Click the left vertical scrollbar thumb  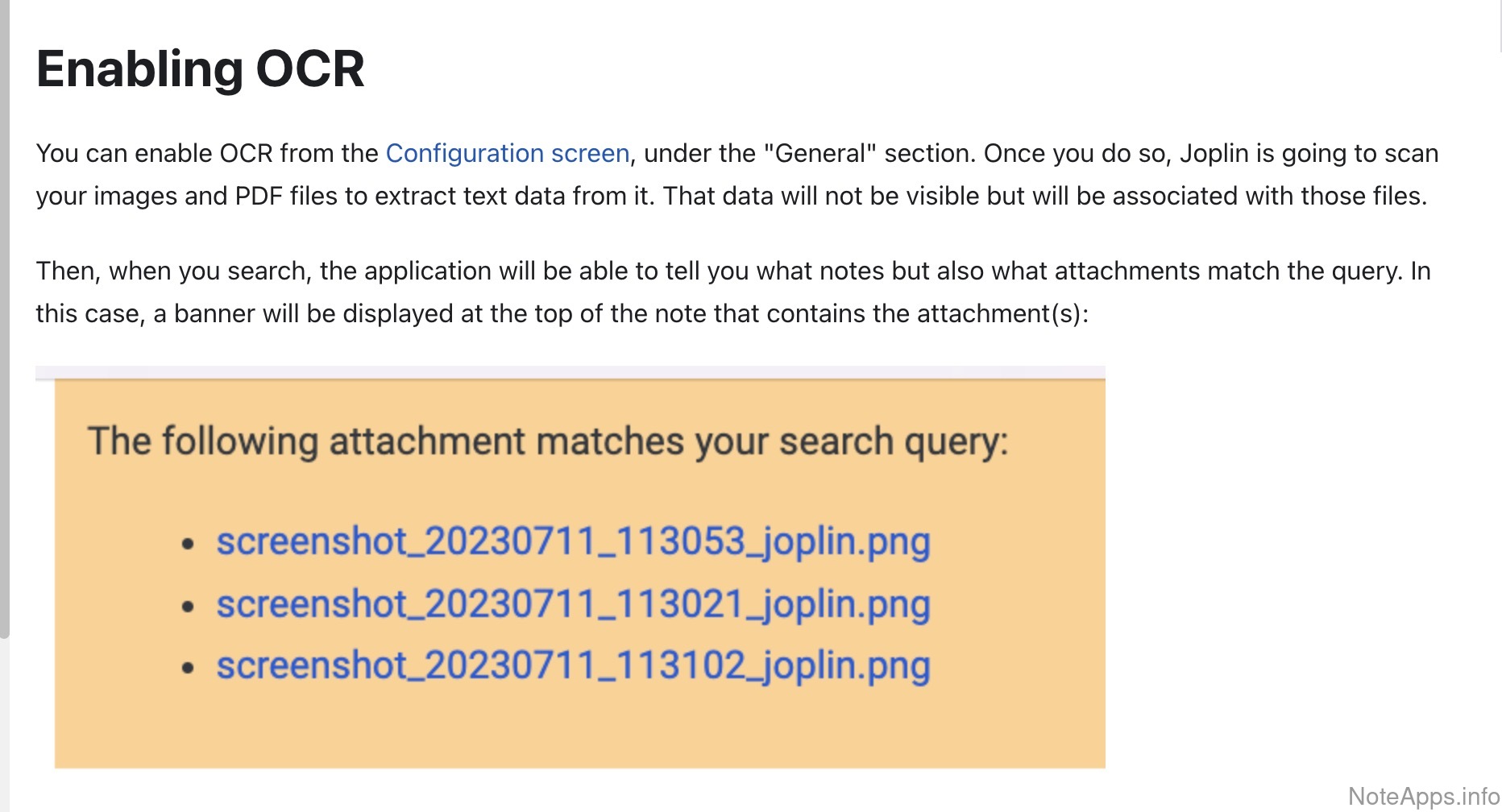pos(5,322)
